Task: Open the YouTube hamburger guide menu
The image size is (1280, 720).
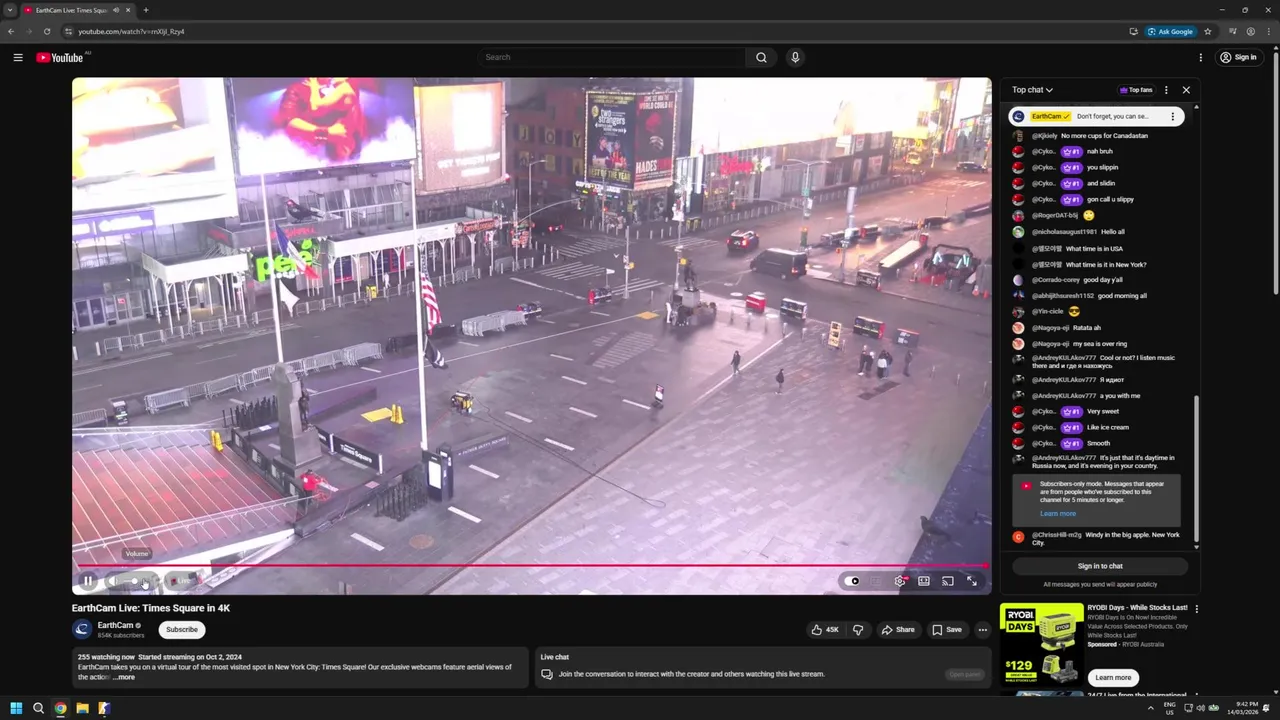Action: [x=18, y=57]
